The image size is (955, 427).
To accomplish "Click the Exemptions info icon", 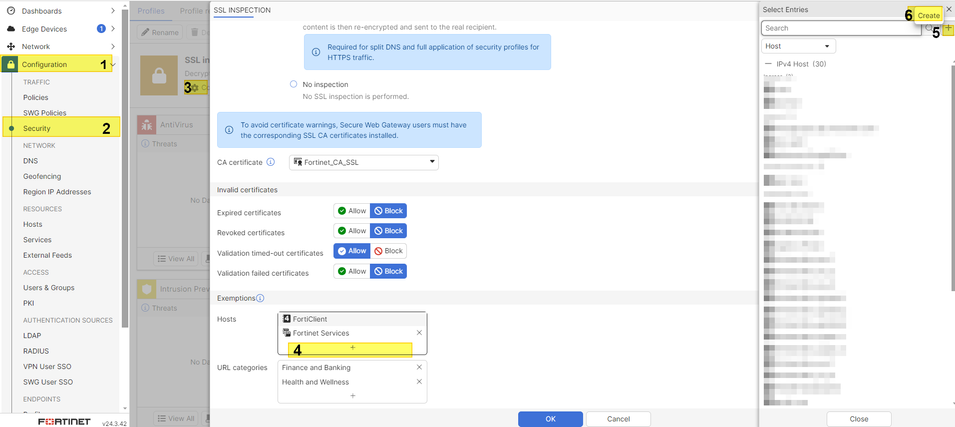I will coord(260,298).
